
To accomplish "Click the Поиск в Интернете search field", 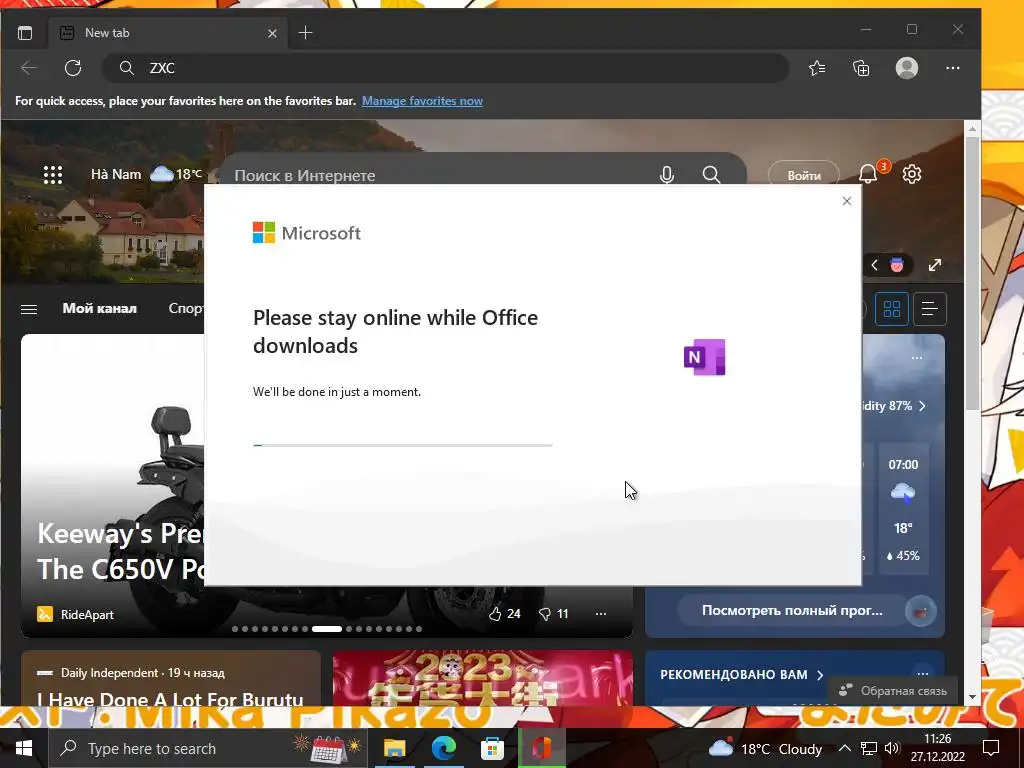I will [438, 175].
